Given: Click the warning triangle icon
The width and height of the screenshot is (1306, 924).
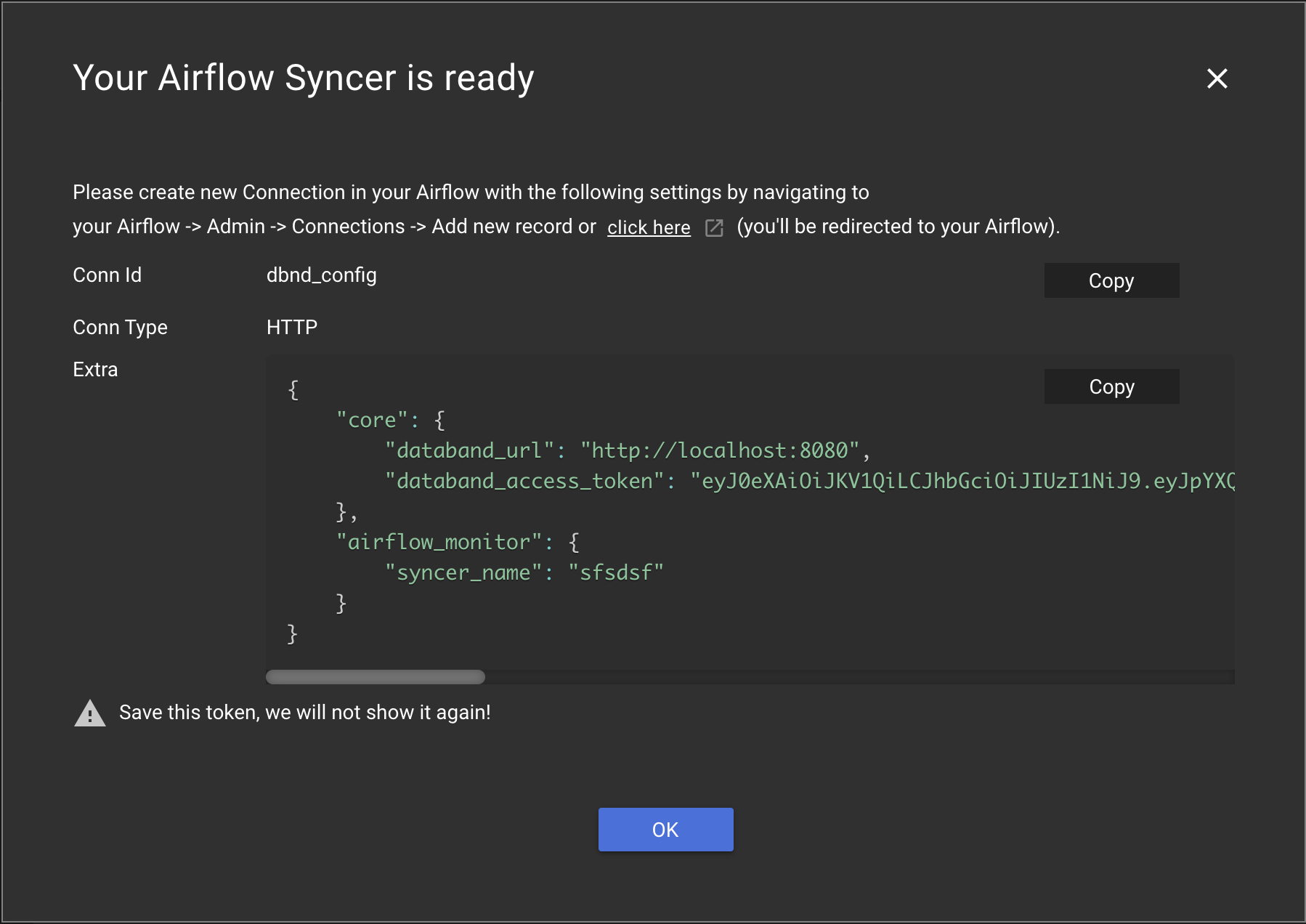Looking at the screenshot, I should tap(90, 713).
